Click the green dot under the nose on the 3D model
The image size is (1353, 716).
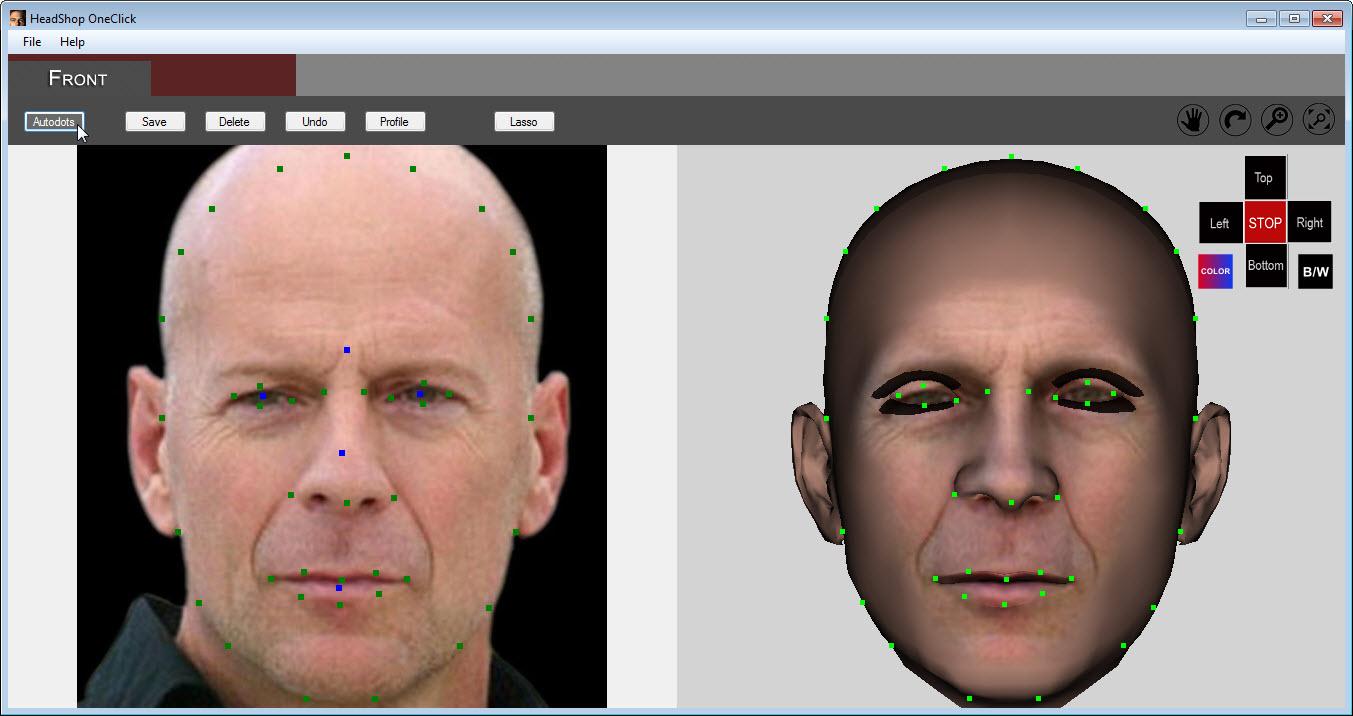point(1011,502)
